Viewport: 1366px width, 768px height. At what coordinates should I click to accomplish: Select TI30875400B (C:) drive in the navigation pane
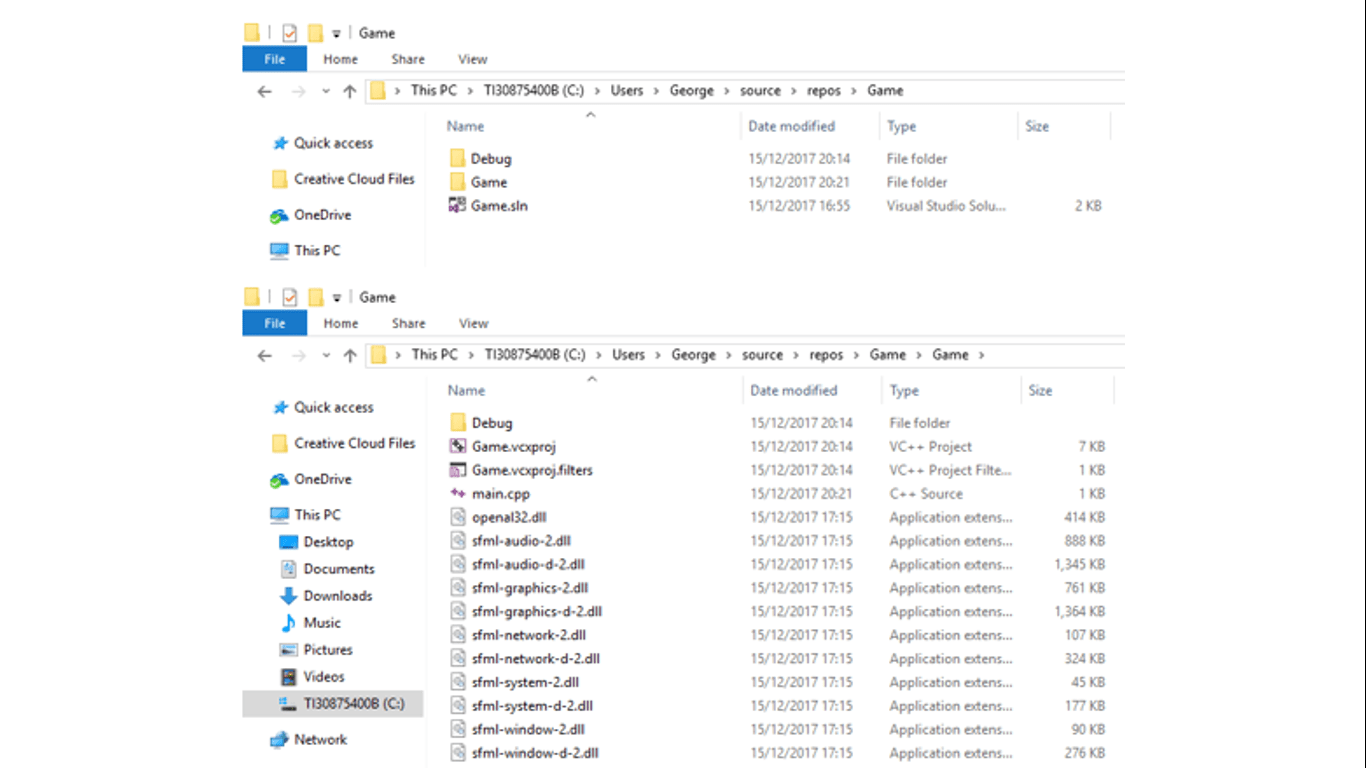333,704
